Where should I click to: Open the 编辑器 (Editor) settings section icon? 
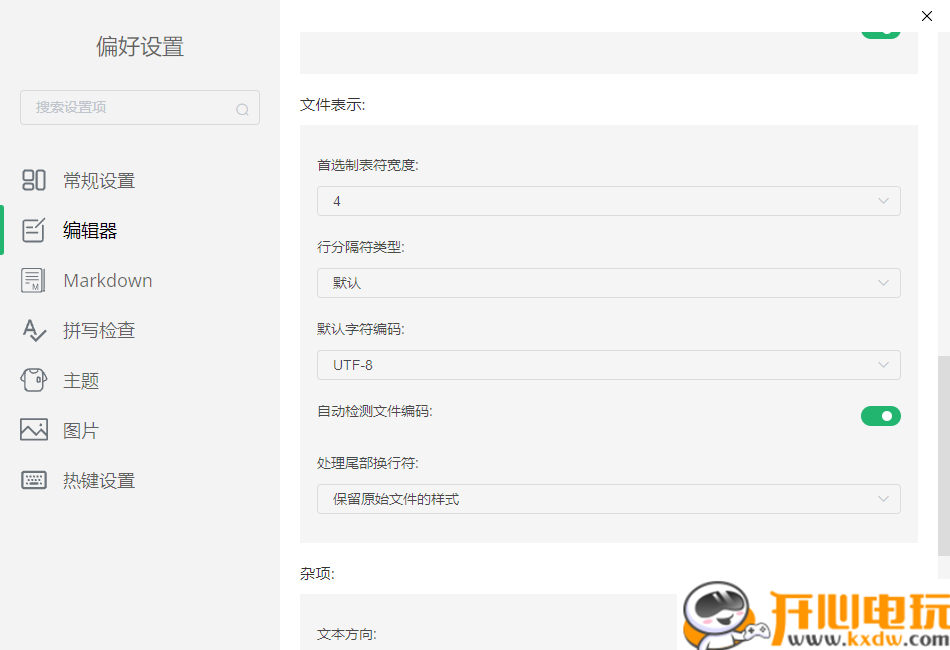click(x=34, y=230)
